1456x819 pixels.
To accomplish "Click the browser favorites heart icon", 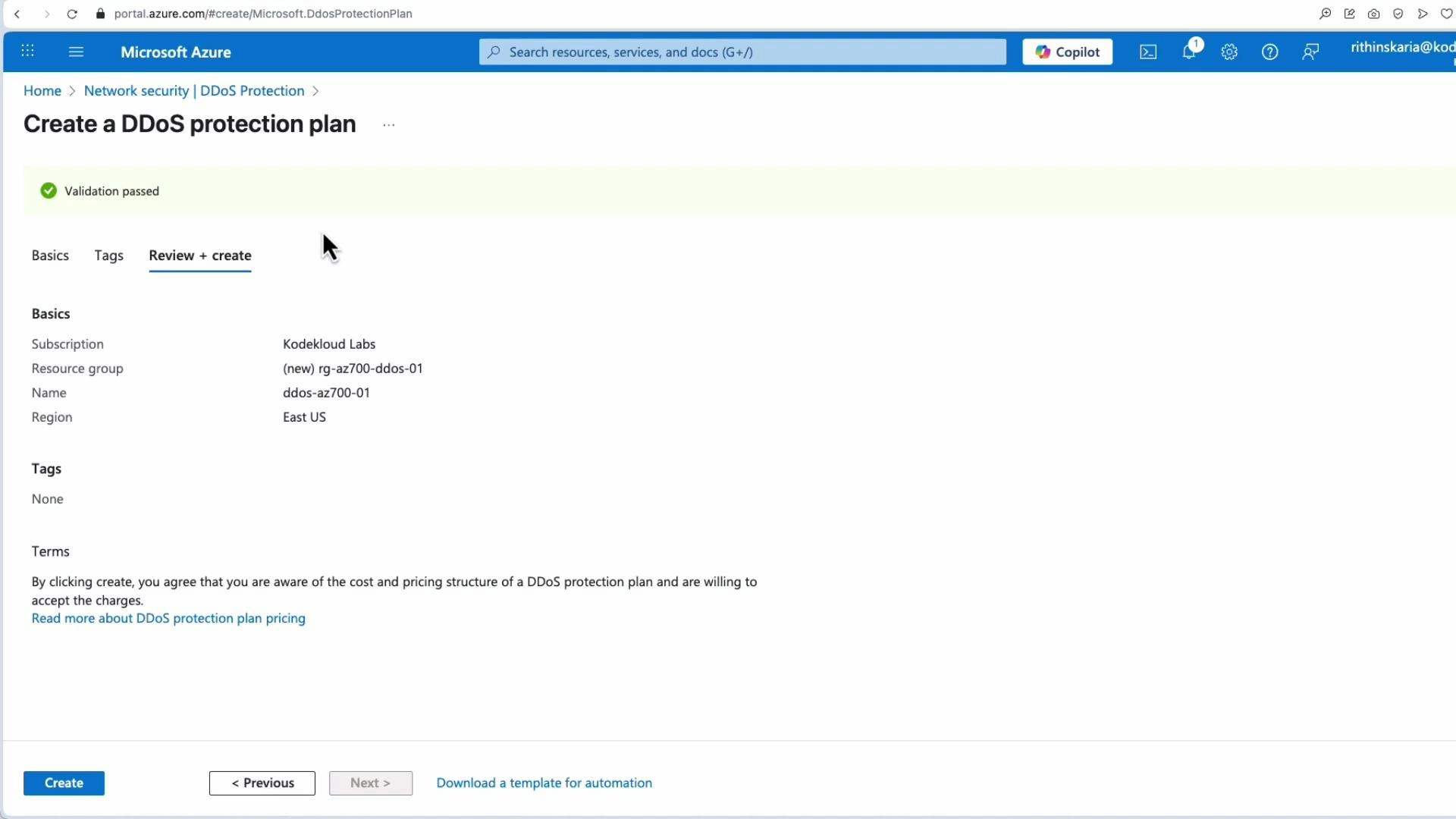I will click(1447, 14).
